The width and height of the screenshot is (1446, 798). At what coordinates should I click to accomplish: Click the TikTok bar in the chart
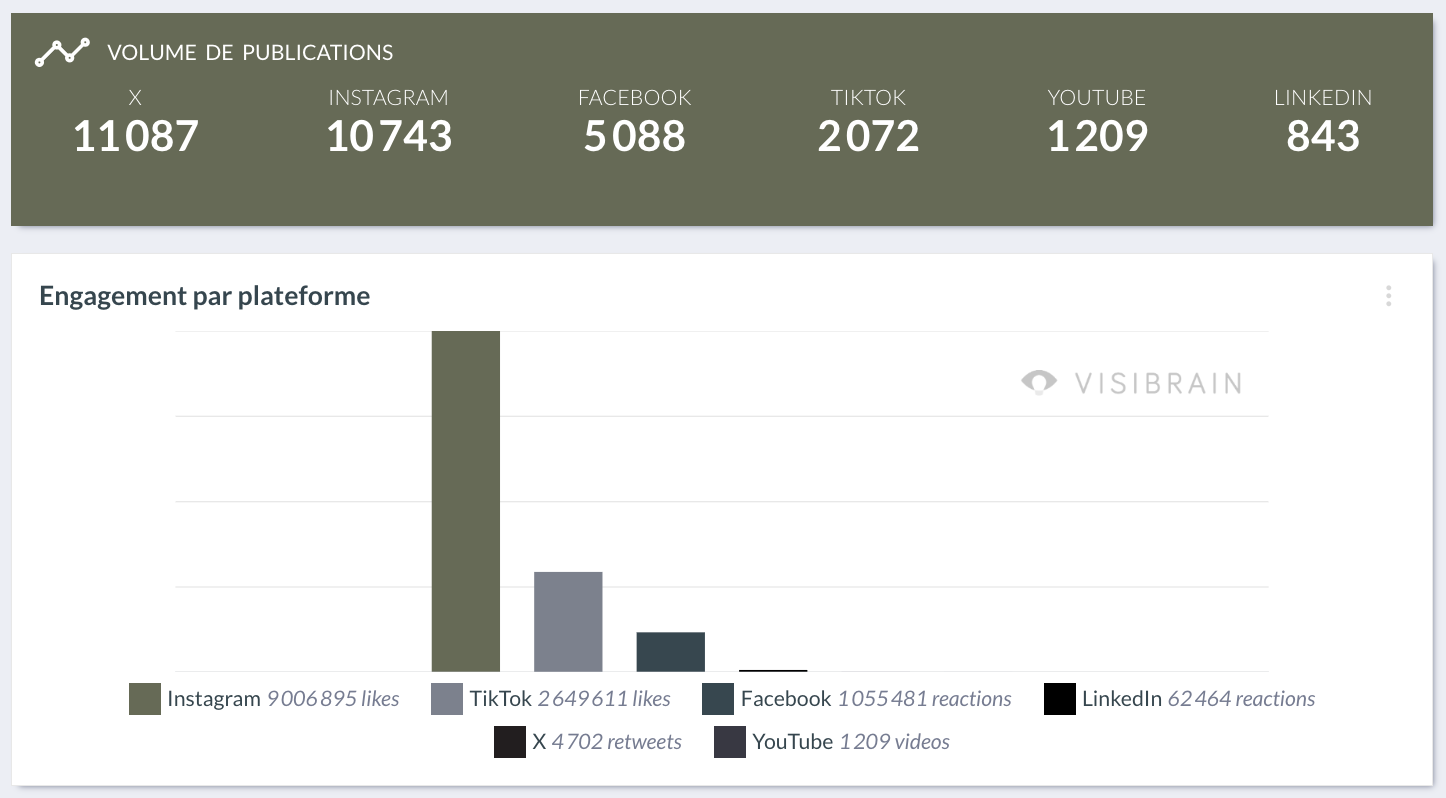[x=568, y=621]
